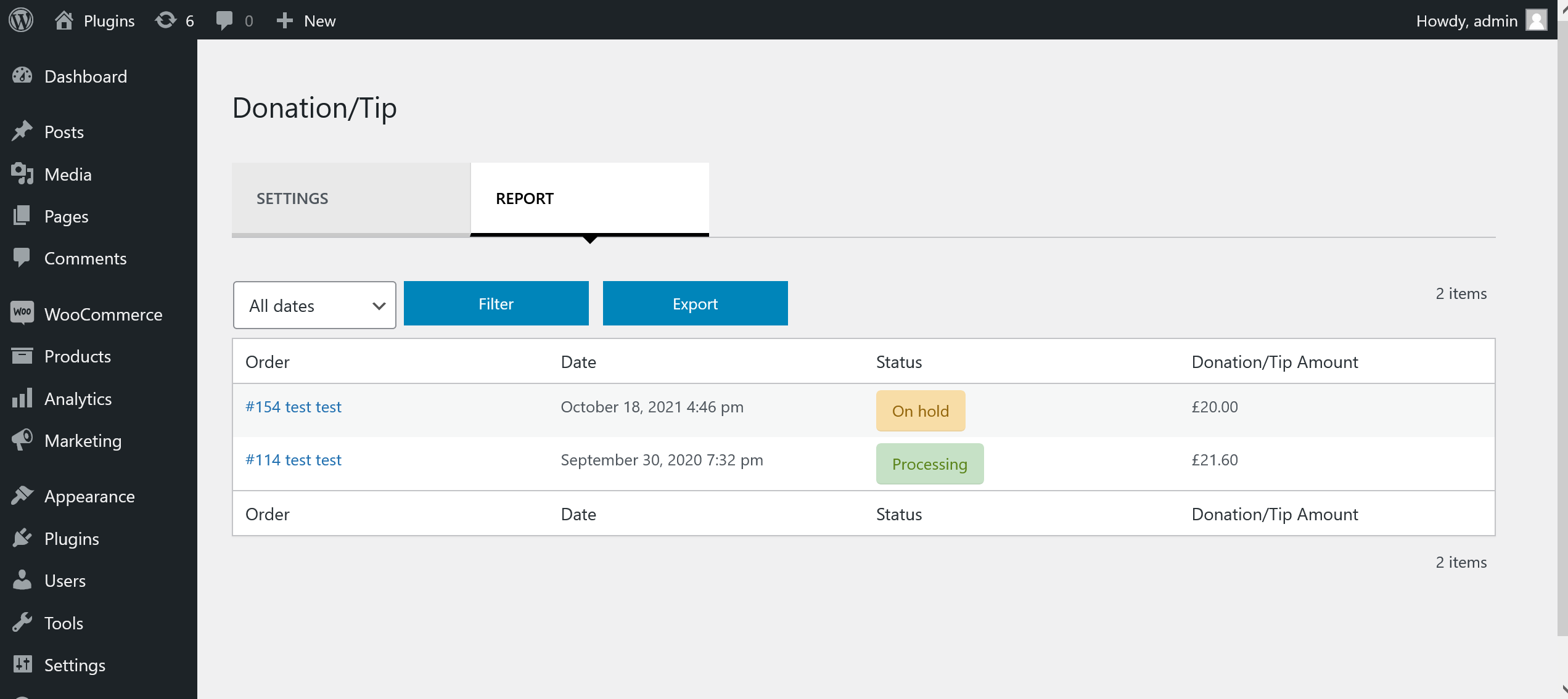Open order #114 test test link
Image resolution: width=1568 pixels, height=699 pixels.
click(293, 460)
